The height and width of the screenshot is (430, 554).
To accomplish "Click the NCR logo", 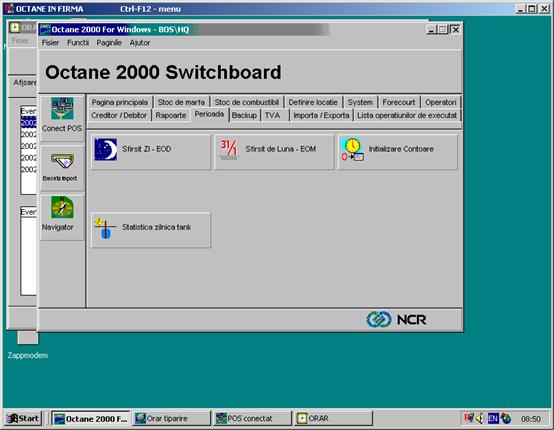I will pos(396,319).
